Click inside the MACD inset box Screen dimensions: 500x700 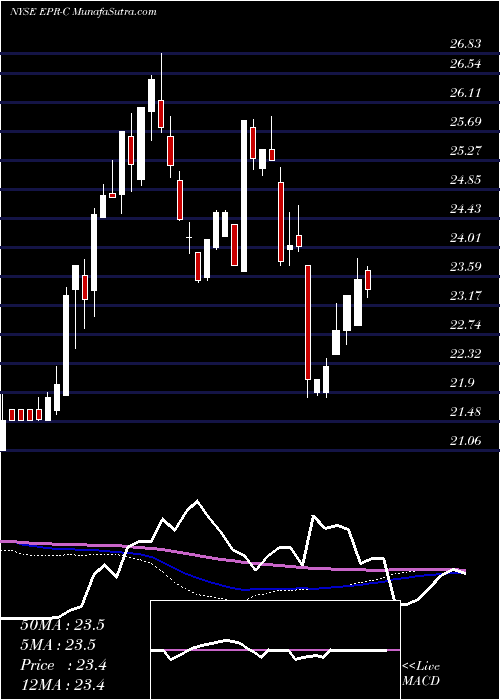point(275,650)
